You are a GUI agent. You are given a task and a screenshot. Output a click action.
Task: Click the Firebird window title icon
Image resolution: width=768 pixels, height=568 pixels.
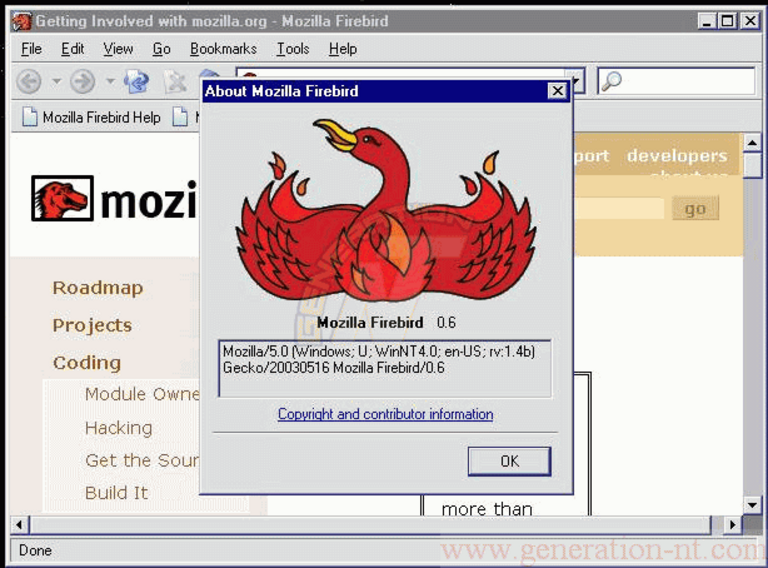22,22
